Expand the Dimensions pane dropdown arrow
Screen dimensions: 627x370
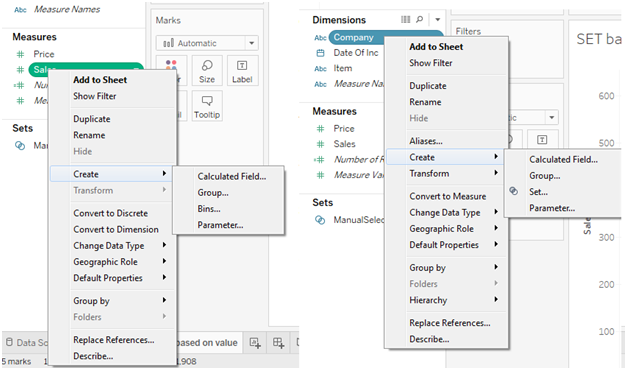437,19
